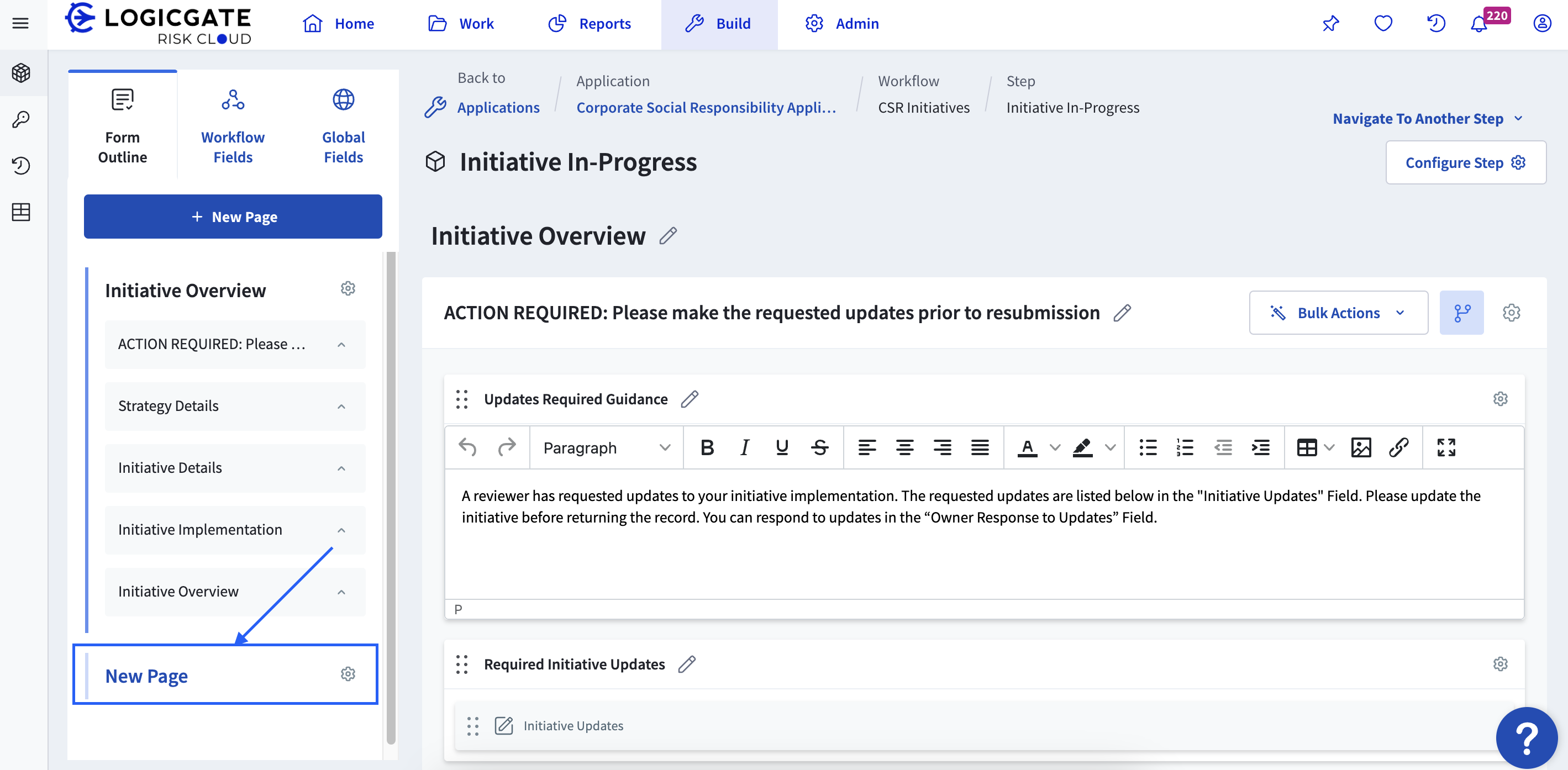
Task: Apply text color with A button
Action: coord(1028,447)
